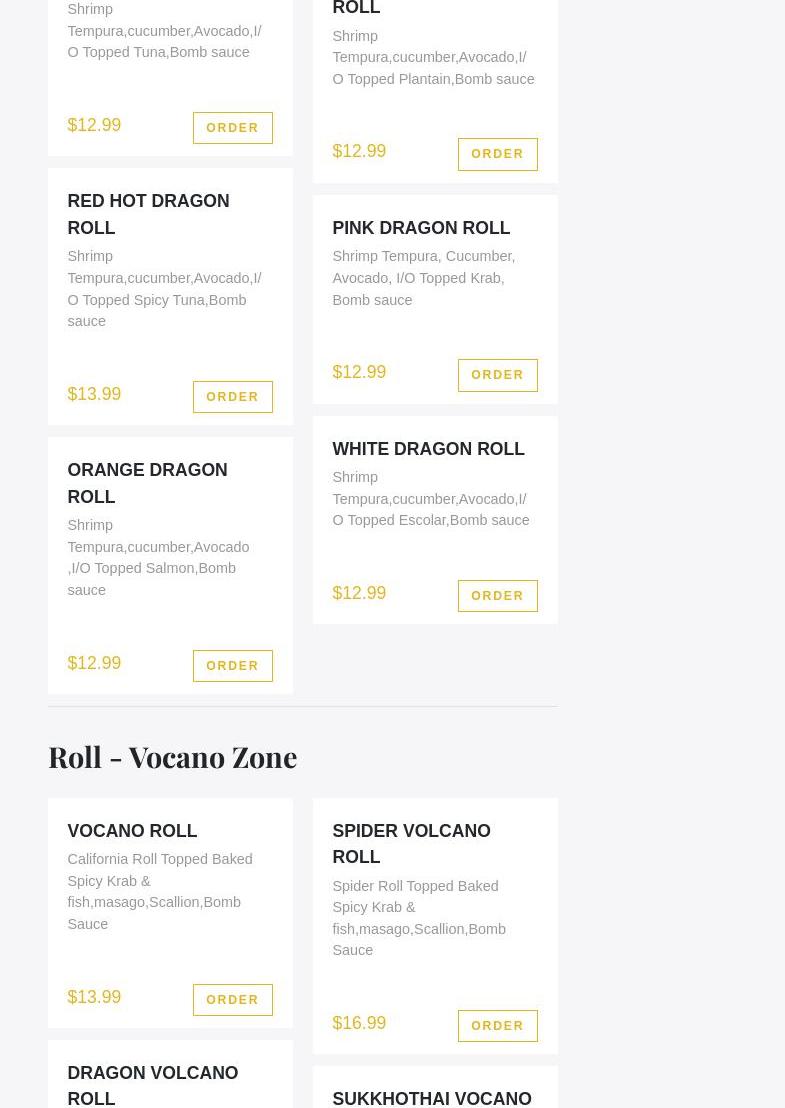This screenshot has height=1108, width=785.
Task: Click ORDER for the Tuna-topped roll
Action: point(232,128)
